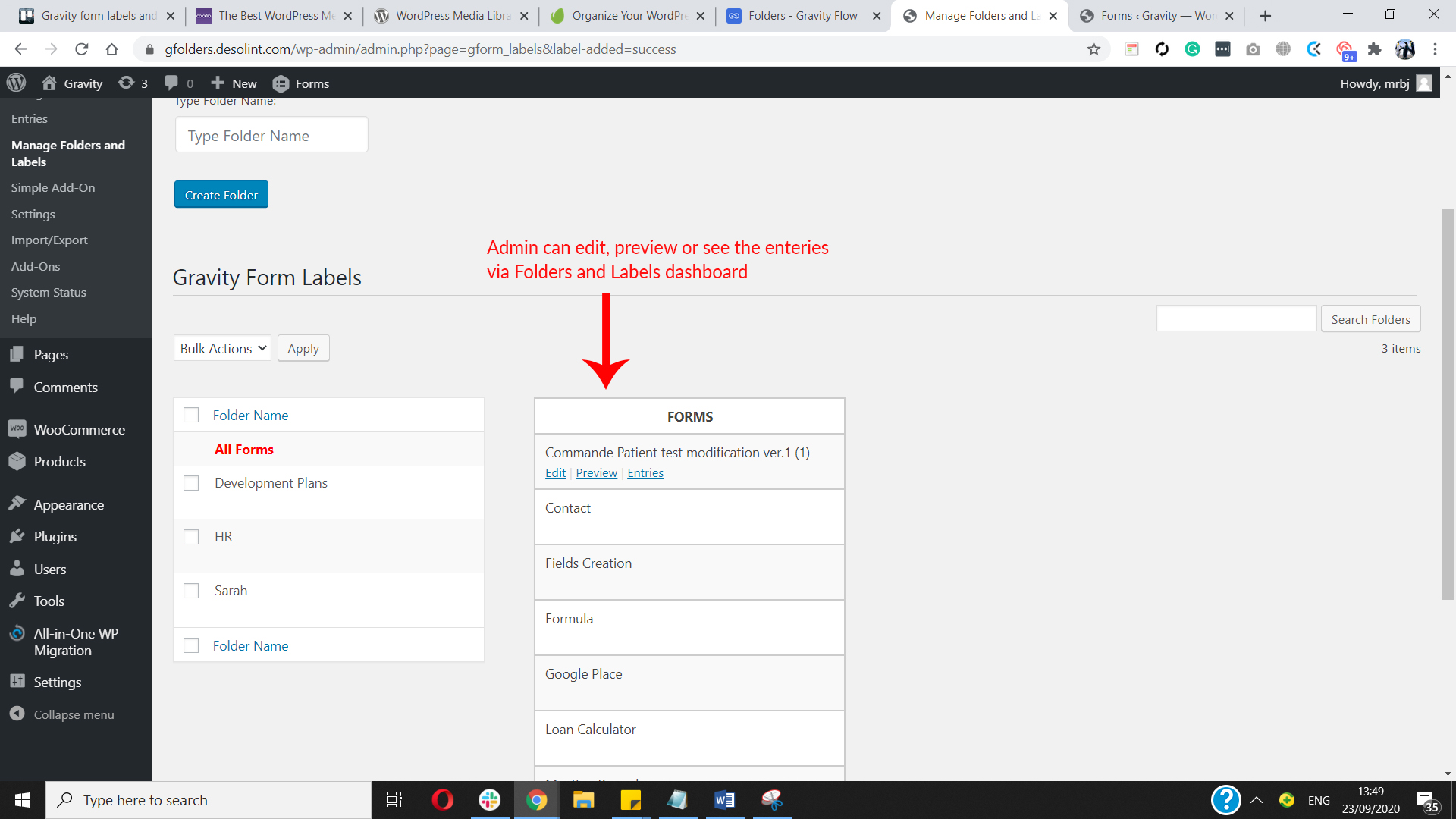Click Edit link under Commande Patient form
The width and height of the screenshot is (1456, 819).
(x=555, y=472)
